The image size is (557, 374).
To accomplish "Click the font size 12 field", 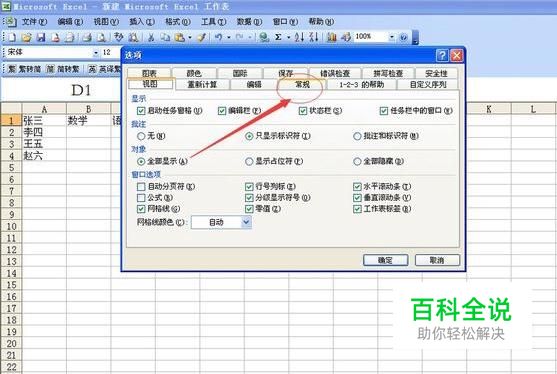I will click(111, 53).
